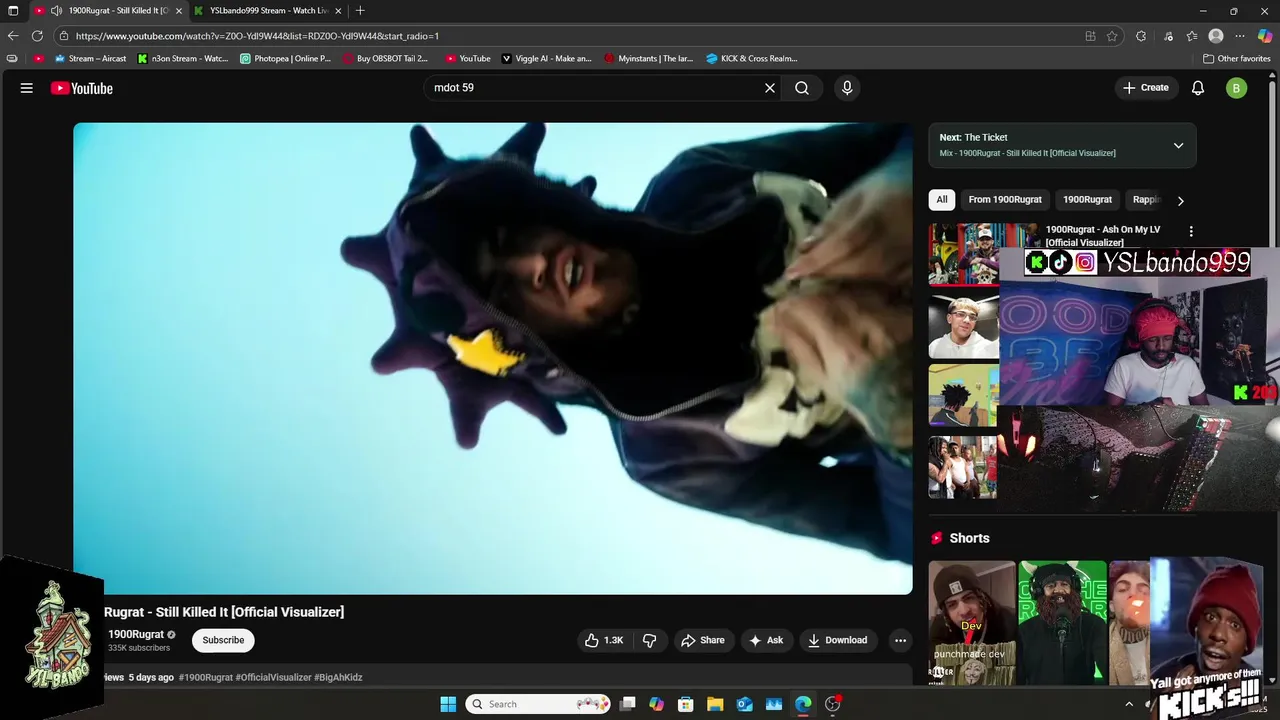This screenshot has height=720, width=1280.
Task: Select the From 1900Rugrat chip
Action: click(1005, 199)
